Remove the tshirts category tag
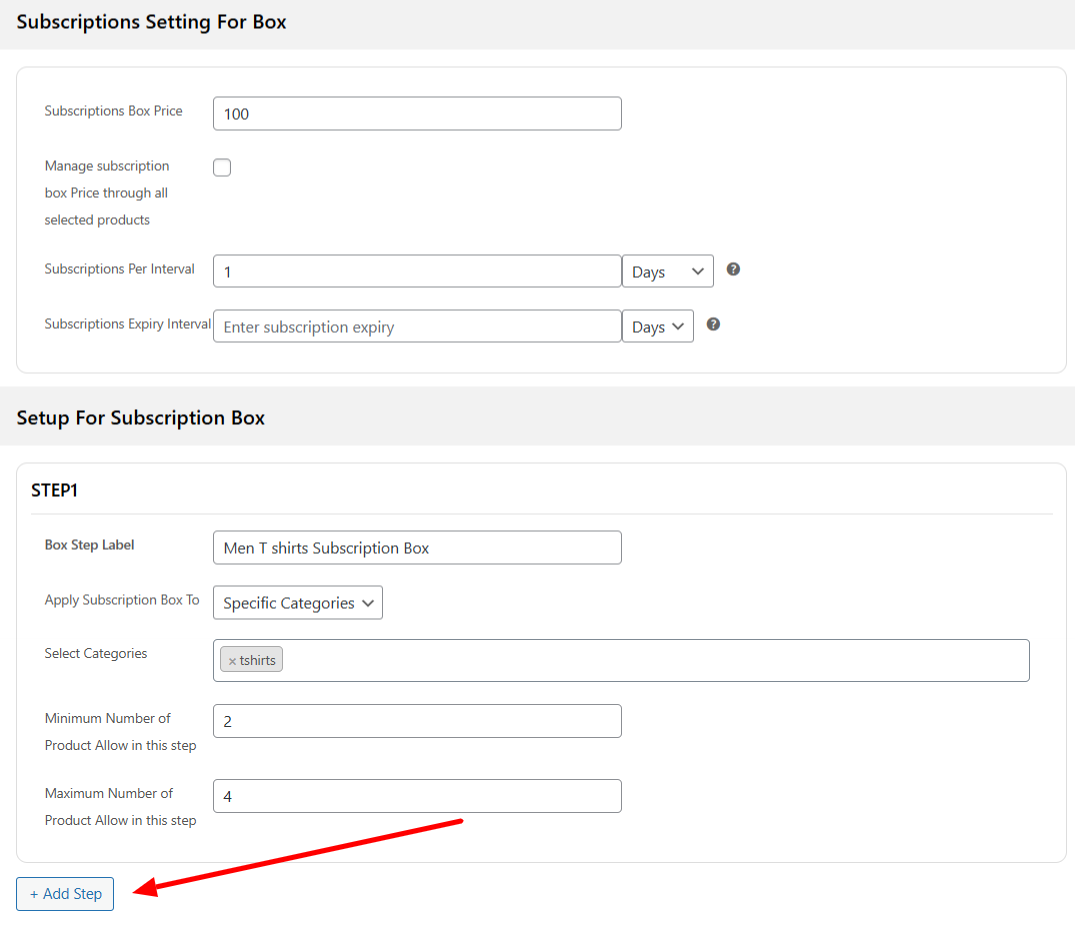This screenshot has width=1075, height=935. click(232, 661)
